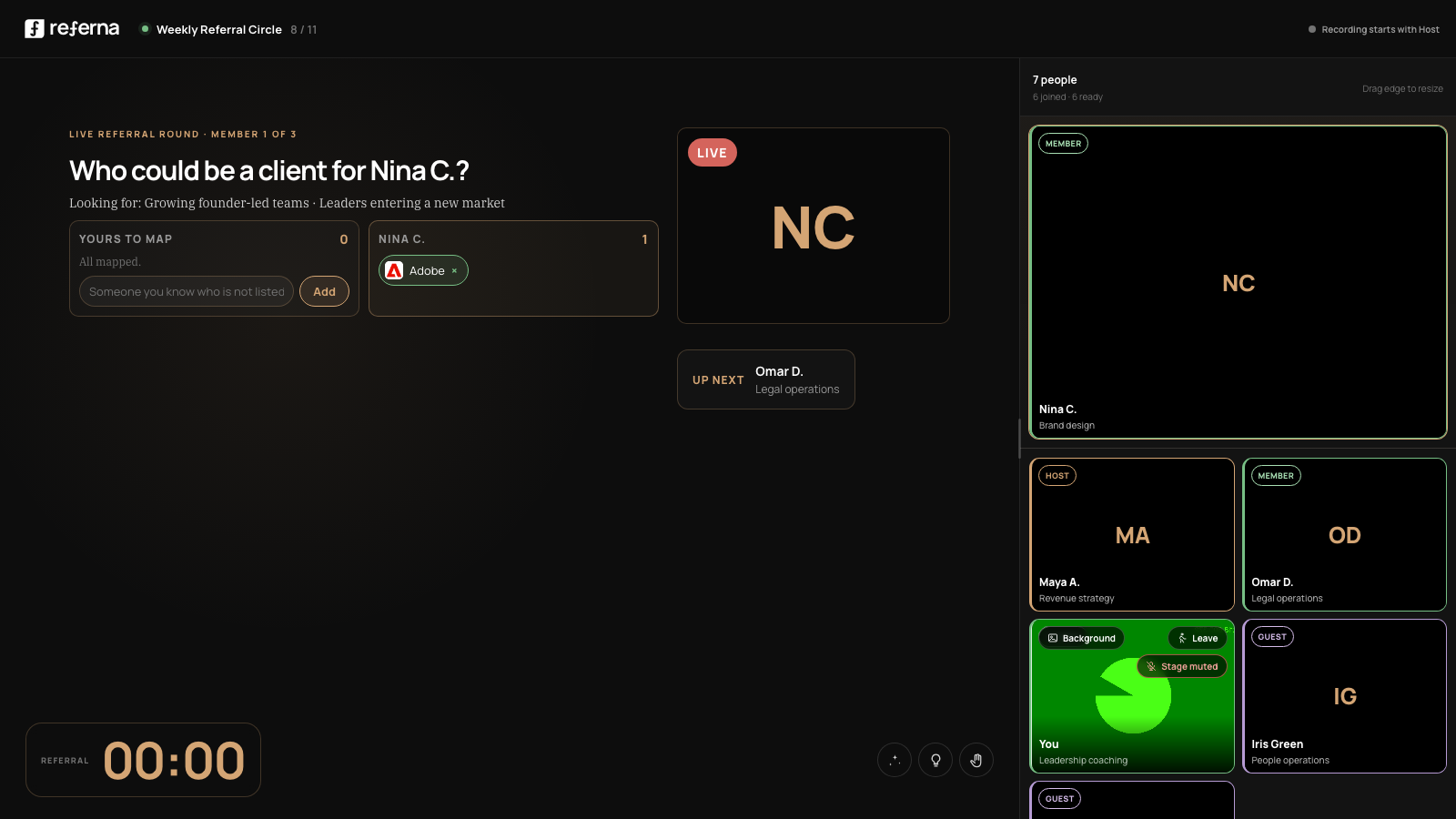
Task: Select Nina C.'s large video tile
Action: [1238, 282]
